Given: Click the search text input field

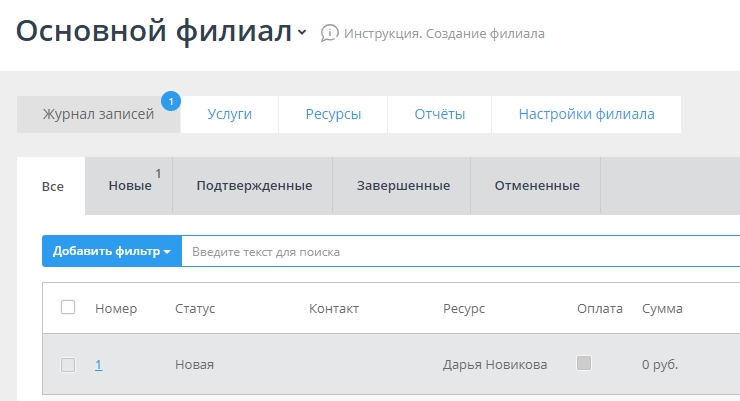Looking at the screenshot, I should (460, 252).
